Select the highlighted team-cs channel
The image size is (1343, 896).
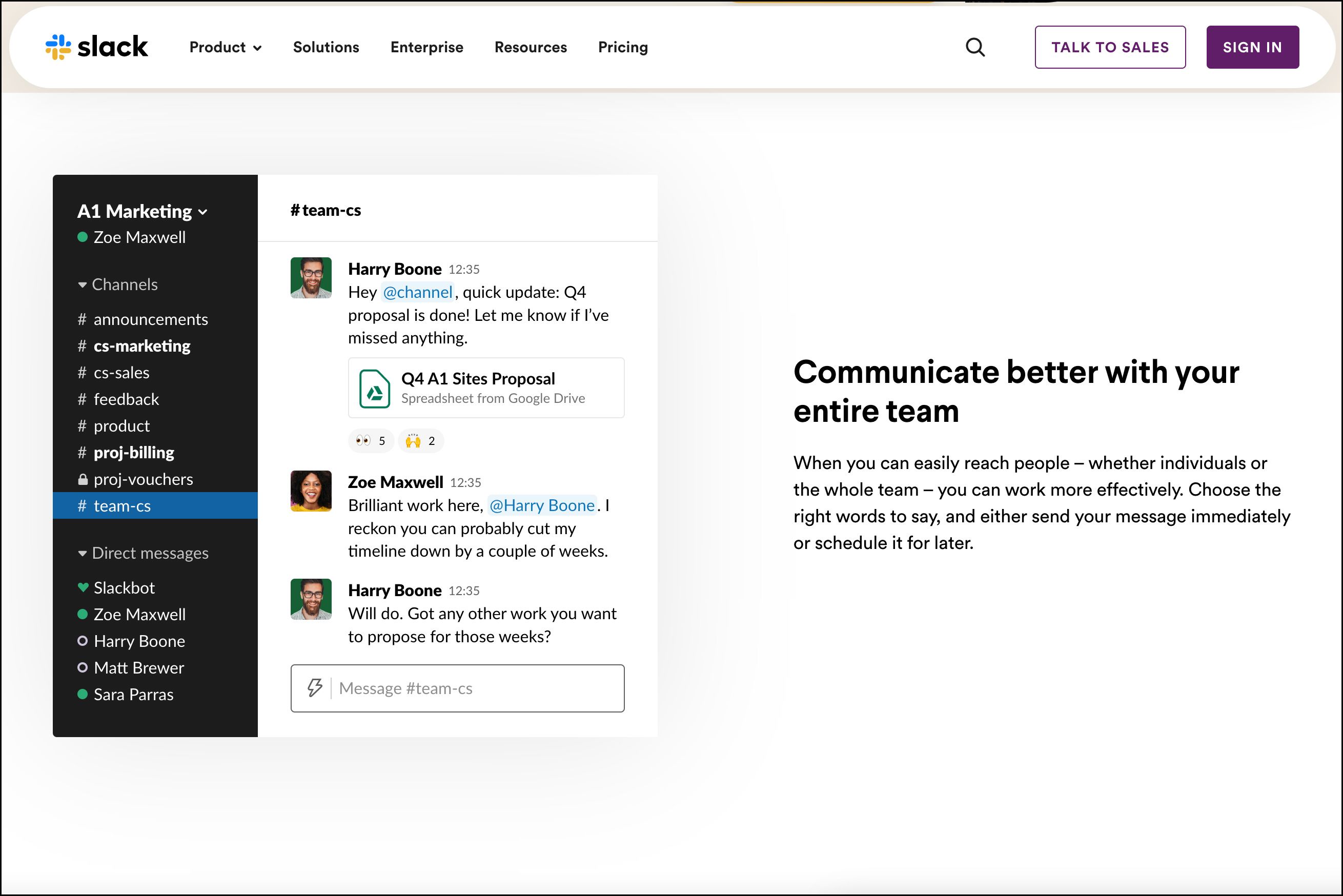click(x=155, y=506)
